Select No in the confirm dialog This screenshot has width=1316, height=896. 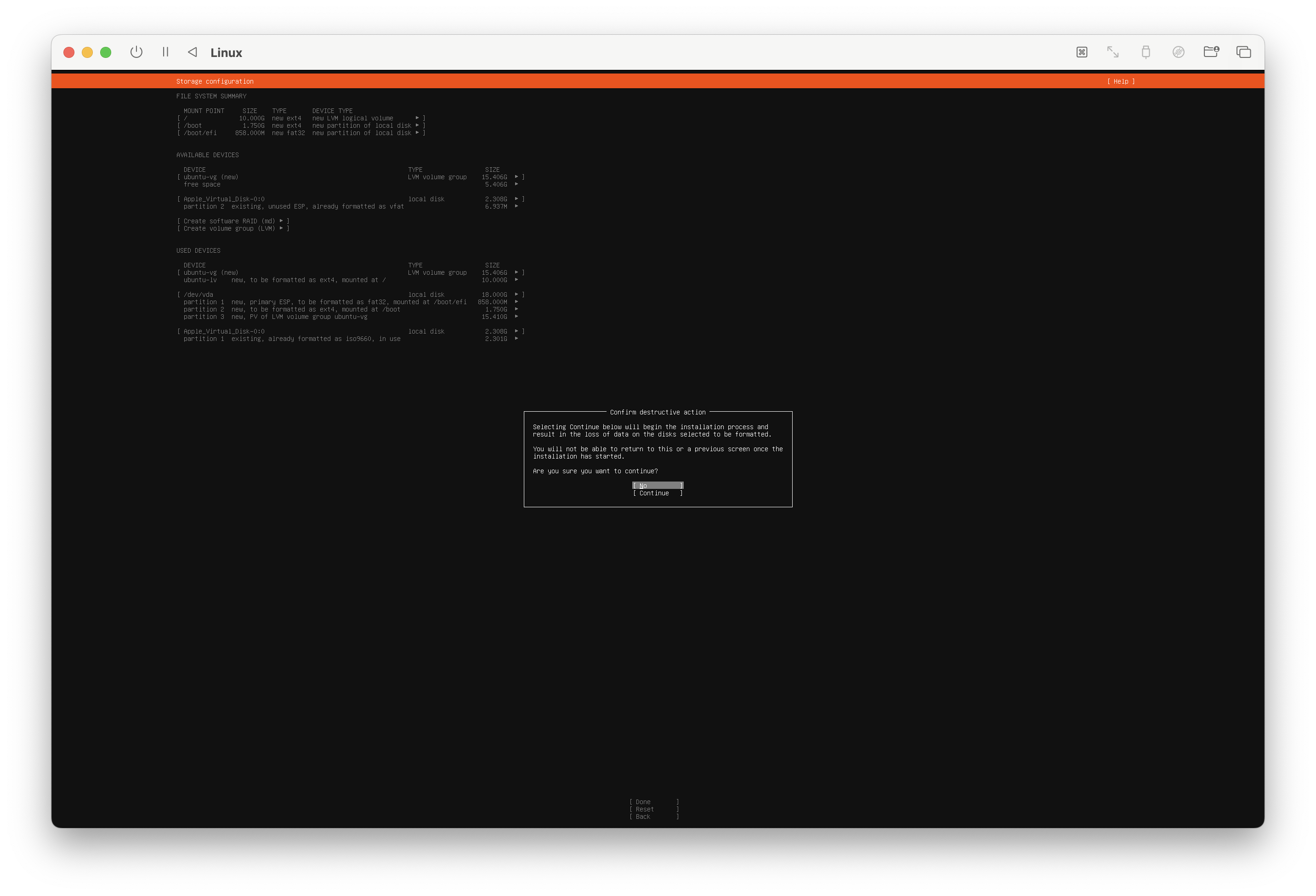pos(658,485)
